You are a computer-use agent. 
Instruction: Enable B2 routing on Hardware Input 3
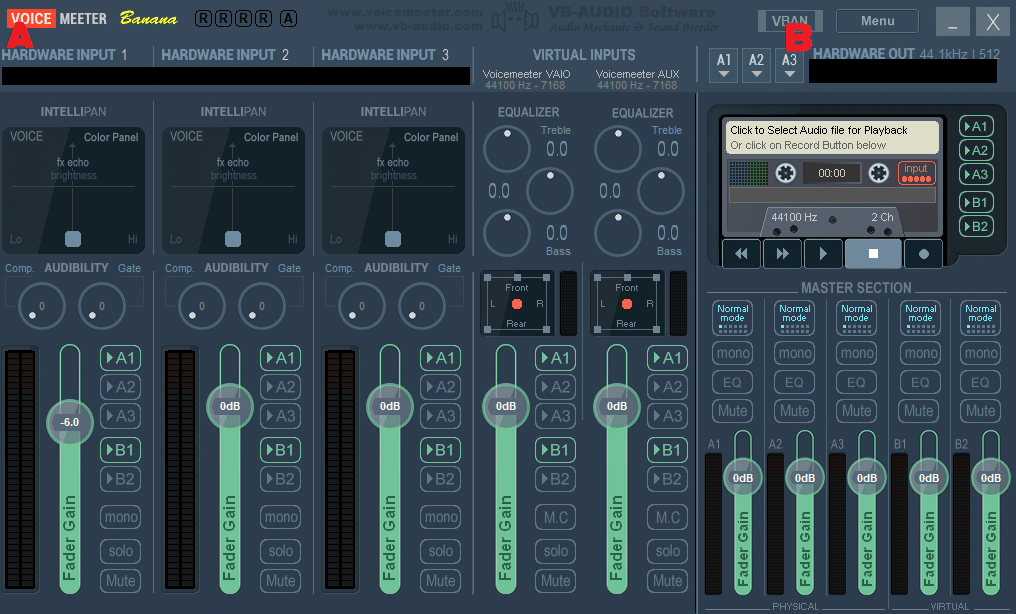click(440, 479)
